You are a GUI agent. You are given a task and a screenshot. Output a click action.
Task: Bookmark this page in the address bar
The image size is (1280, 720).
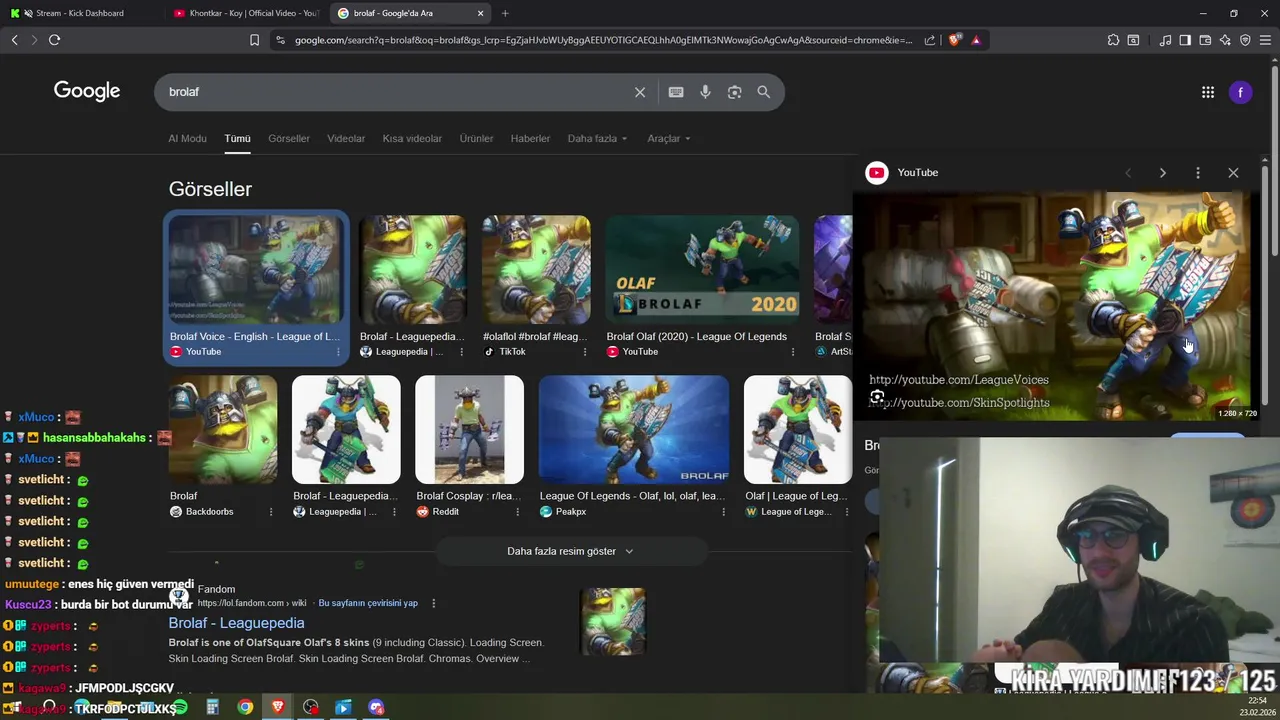coord(254,40)
